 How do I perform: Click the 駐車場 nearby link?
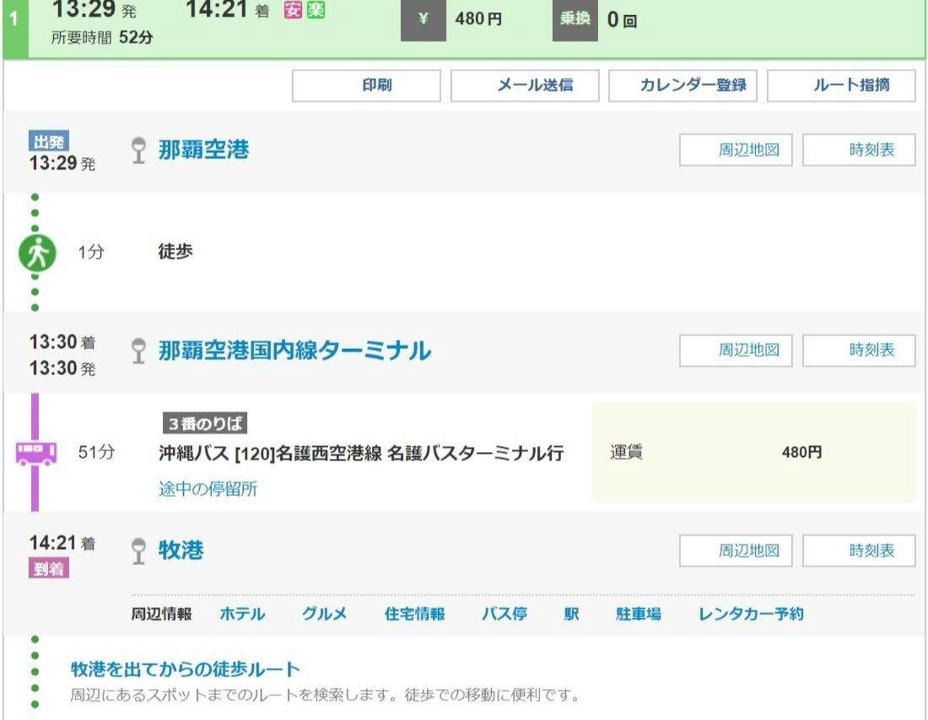pos(638,614)
